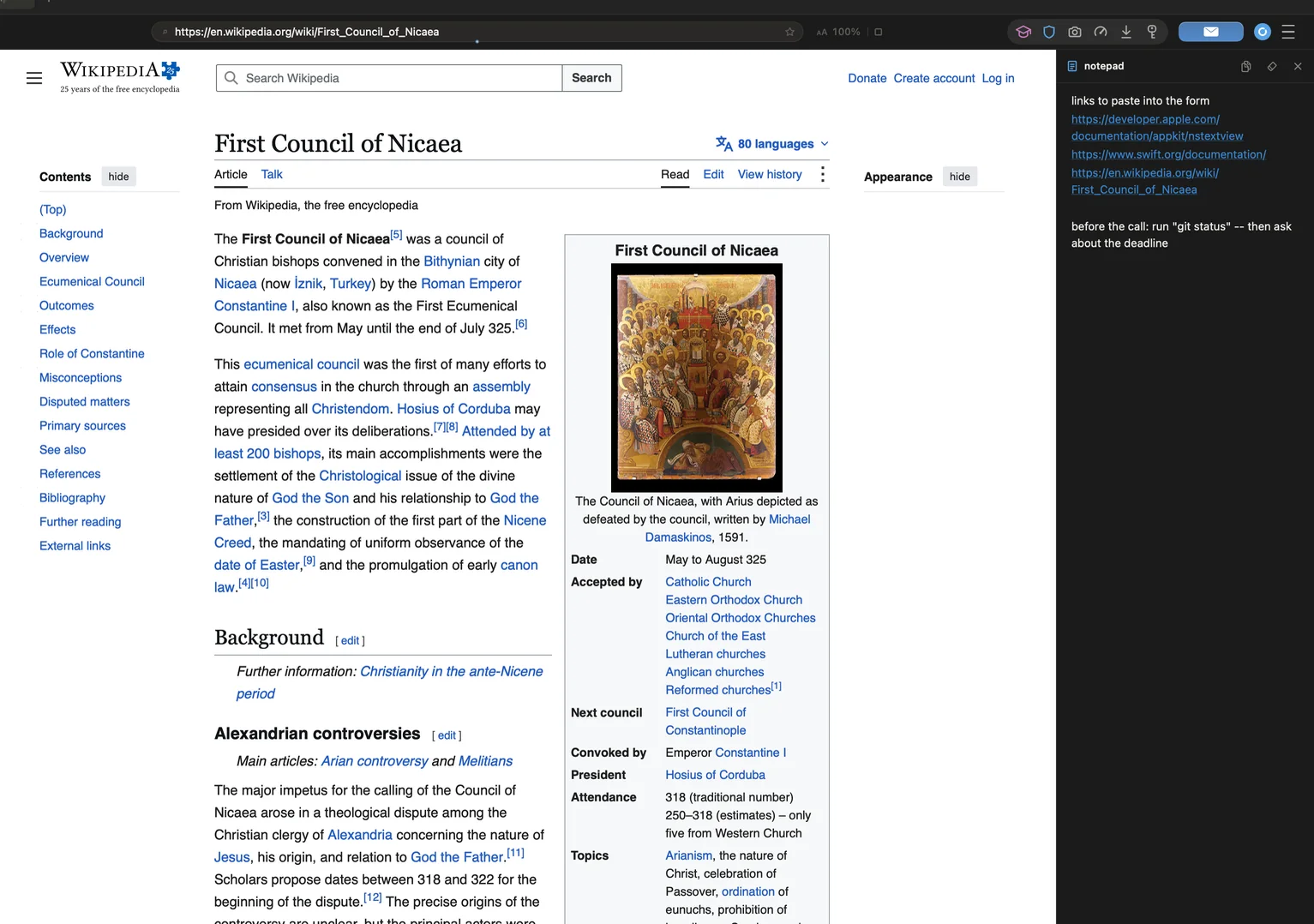This screenshot has height=924, width=1314.
Task: Open the speedometer performance icon
Action: 1101,32
